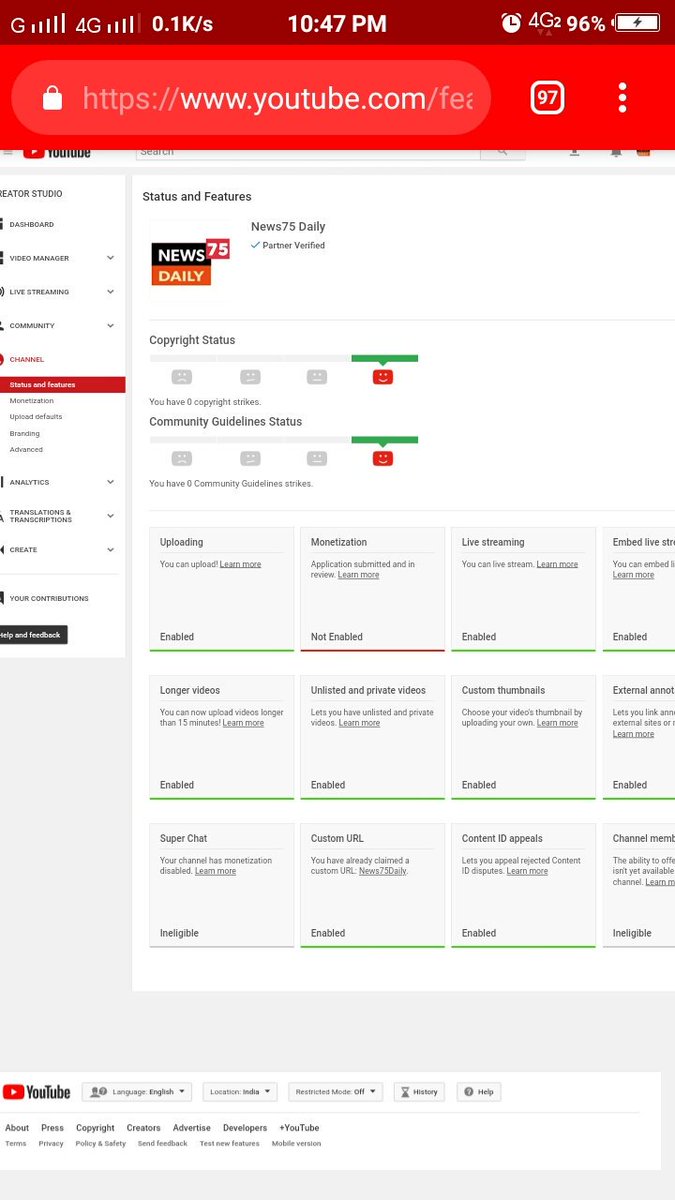
Task: Open Translations & Transcriptions section
Action: [41, 516]
